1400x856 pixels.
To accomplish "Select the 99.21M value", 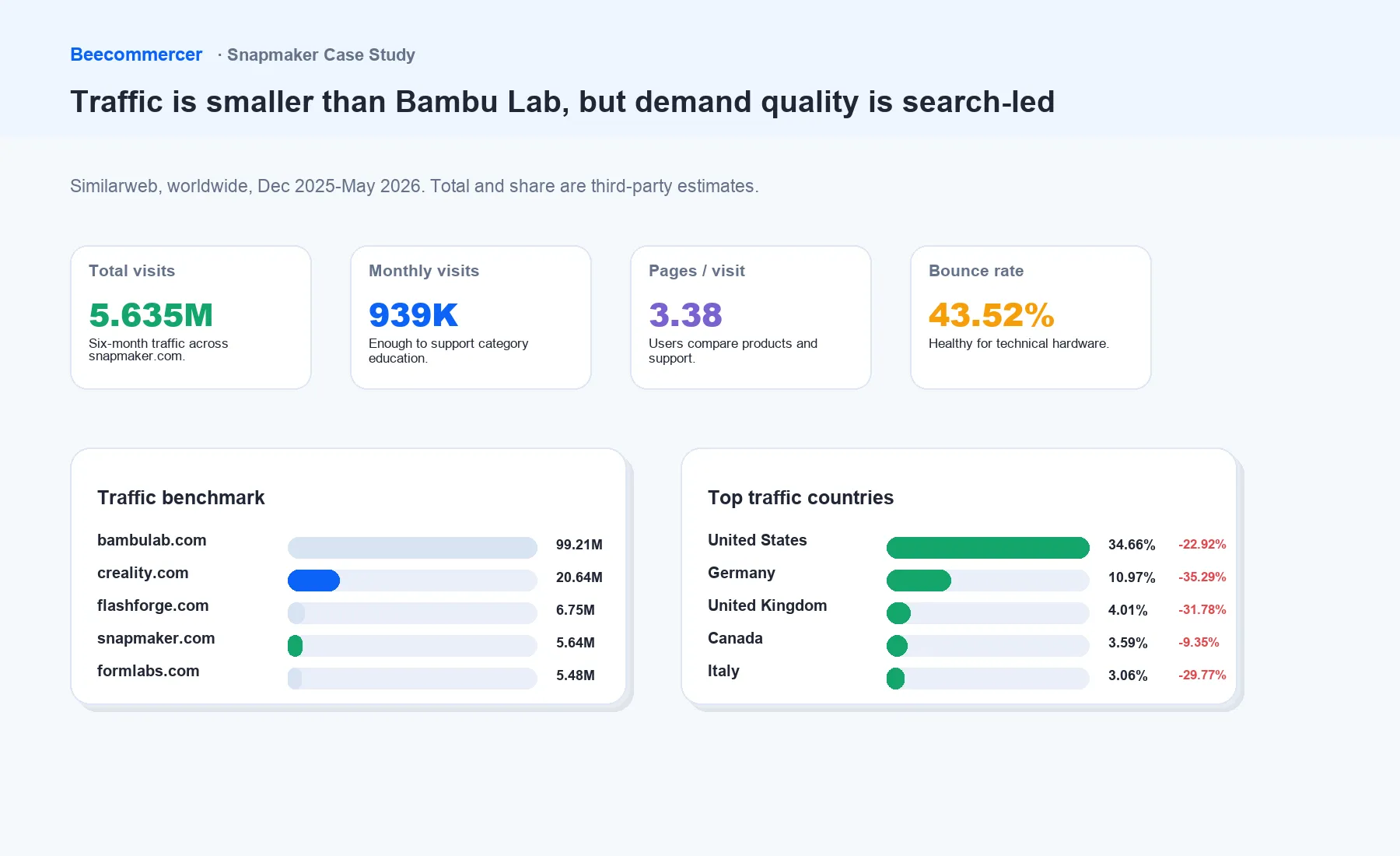I will [x=579, y=545].
